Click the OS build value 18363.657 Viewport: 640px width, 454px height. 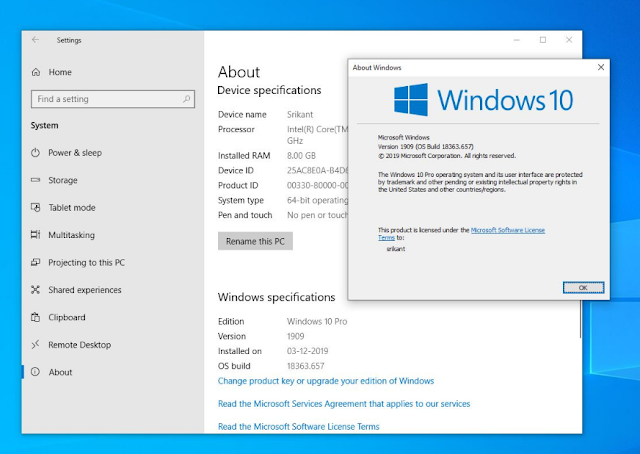point(306,366)
